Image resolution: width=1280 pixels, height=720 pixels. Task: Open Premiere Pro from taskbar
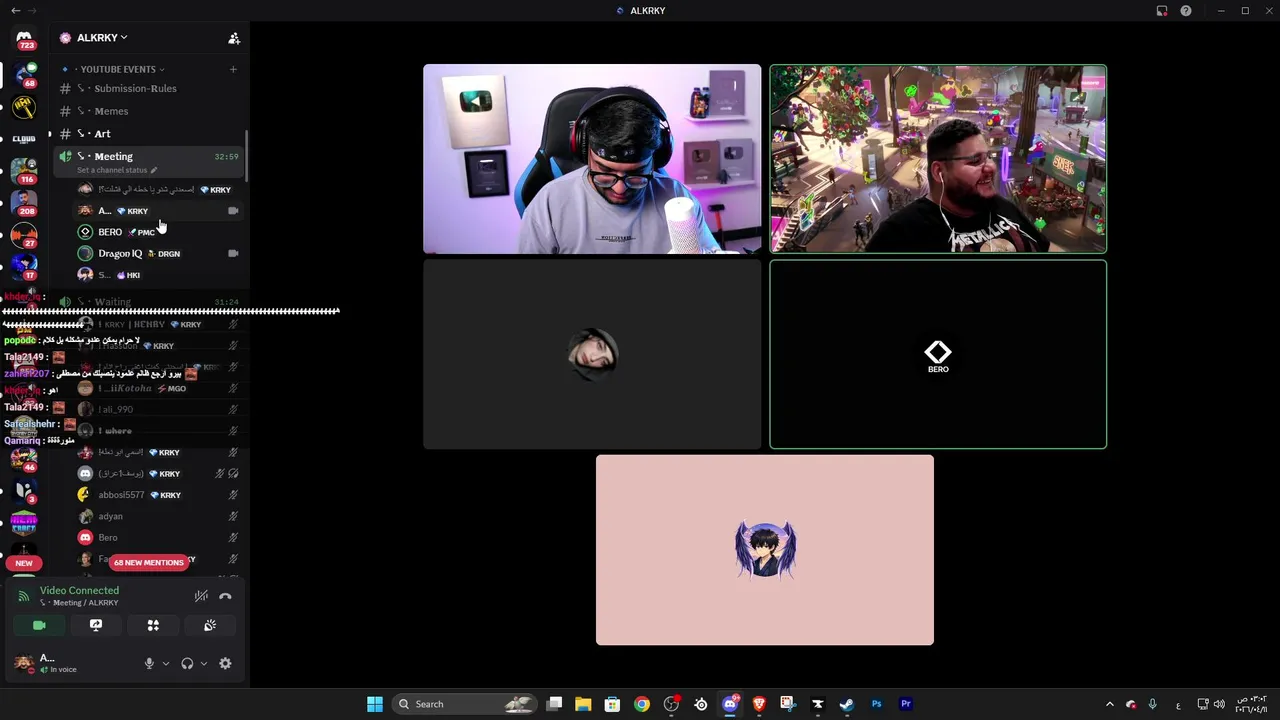click(906, 704)
